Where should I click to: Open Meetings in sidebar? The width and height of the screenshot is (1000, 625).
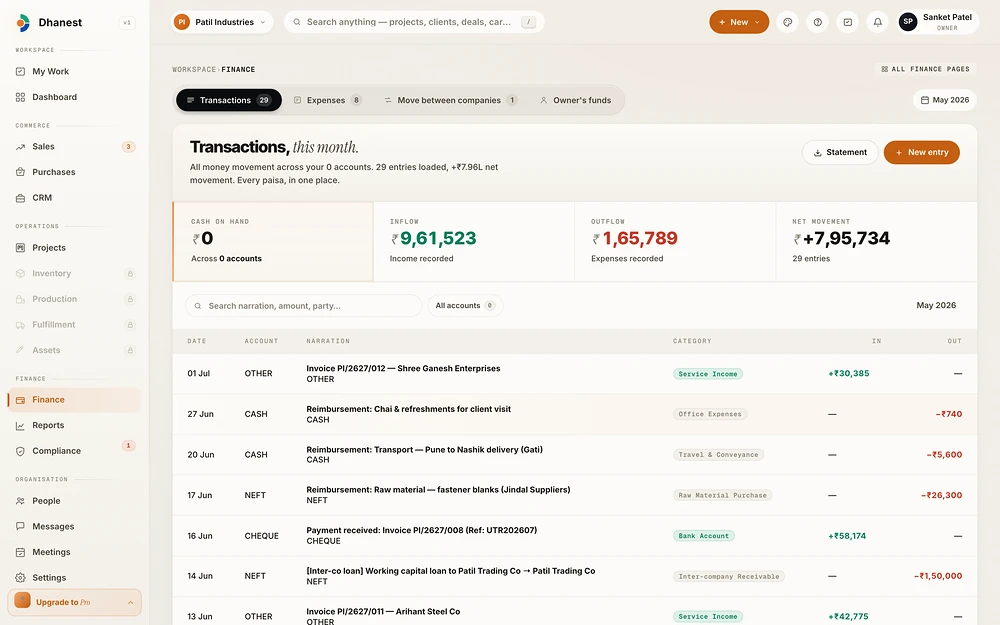[74, 552]
